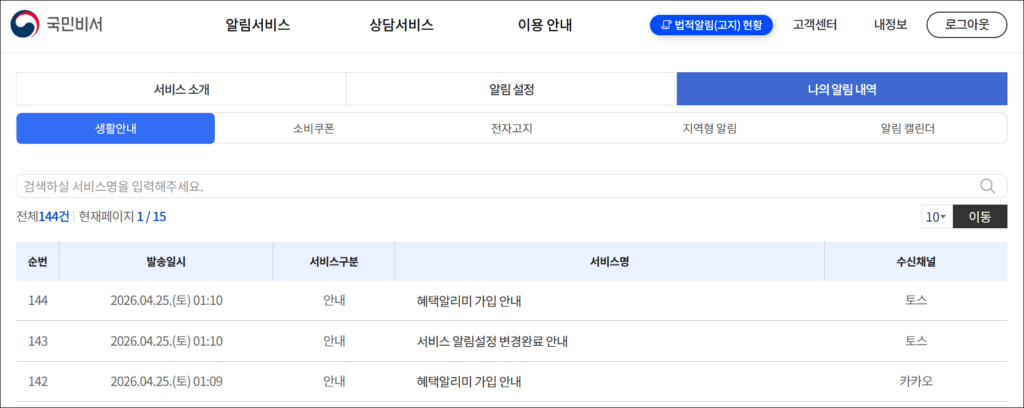1024x408 pixels.
Task: Click the 발송일시 column header
Action: 166,262
